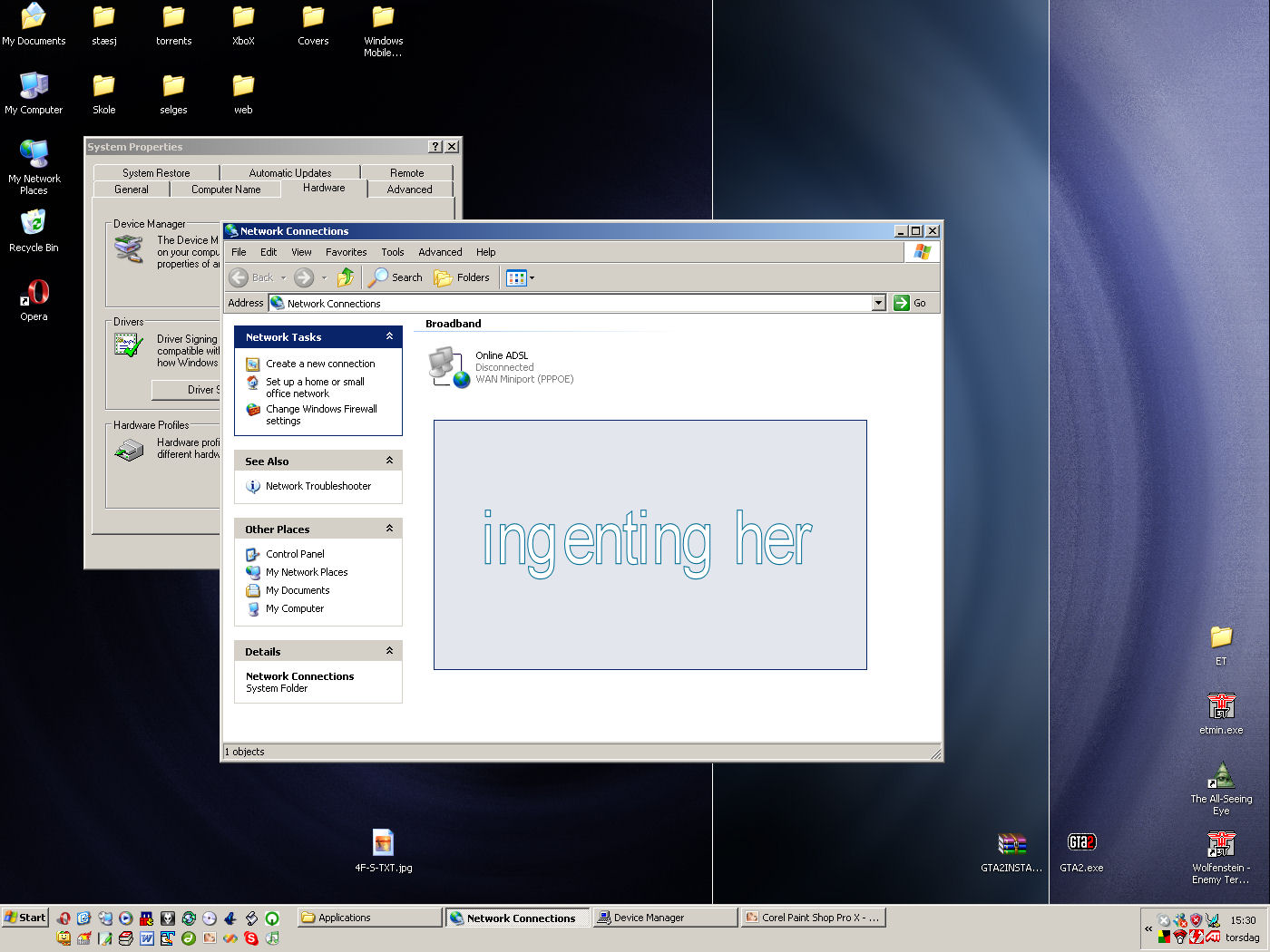The image size is (1270, 952).
Task: Select 4F-S-TXT.jpg file on desktop
Action: (x=383, y=851)
